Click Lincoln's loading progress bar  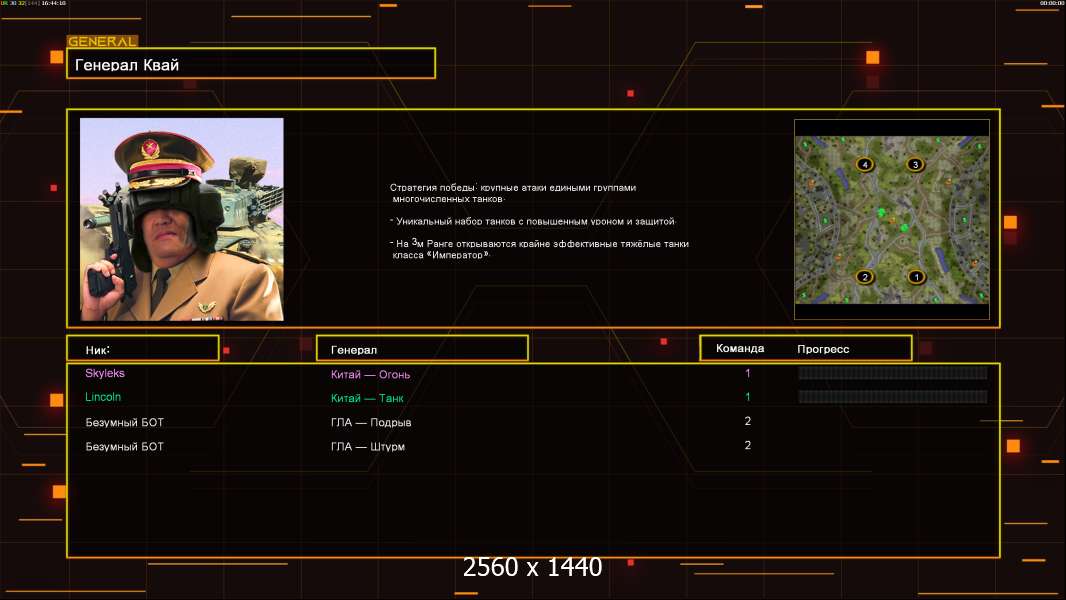[x=892, y=397]
